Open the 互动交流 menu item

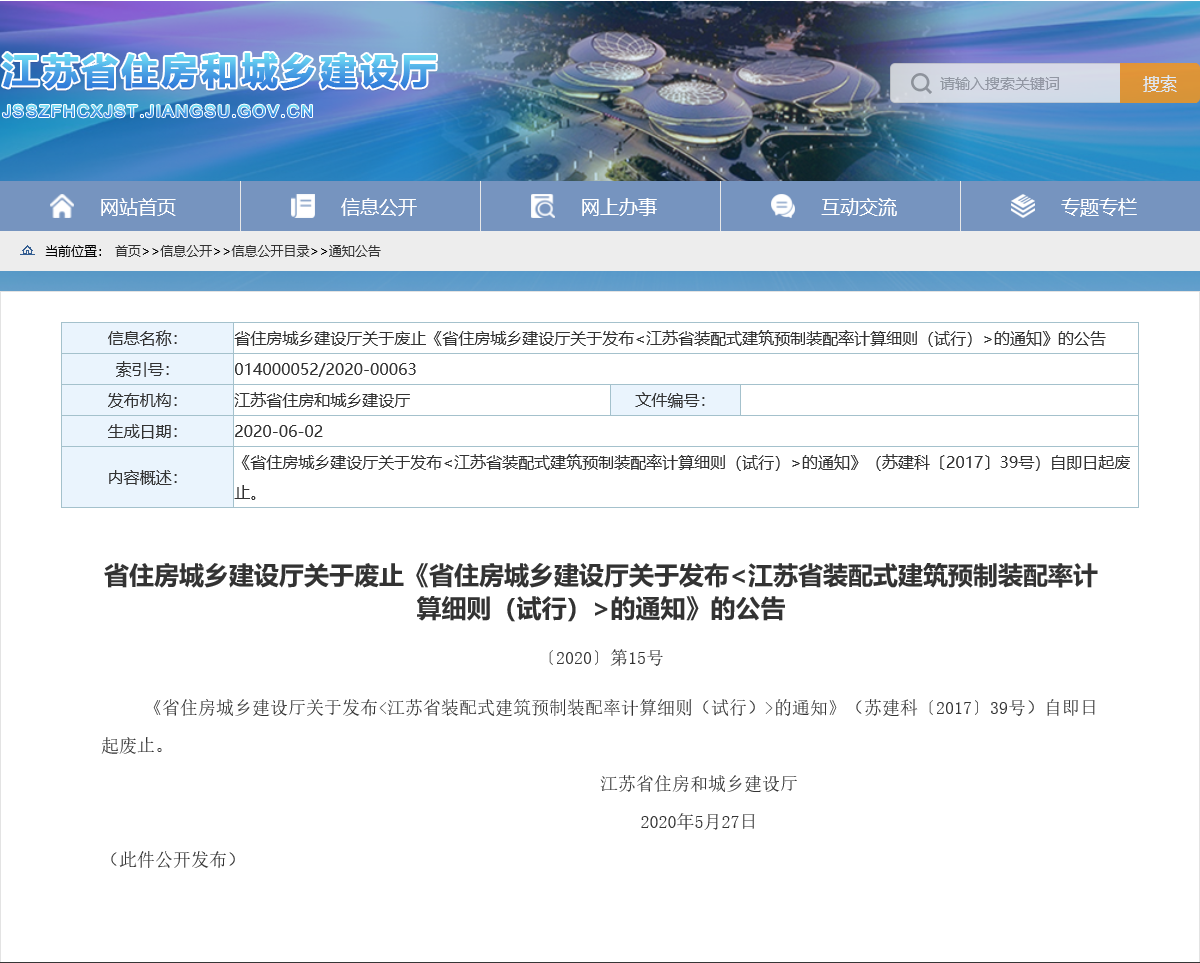point(858,207)
